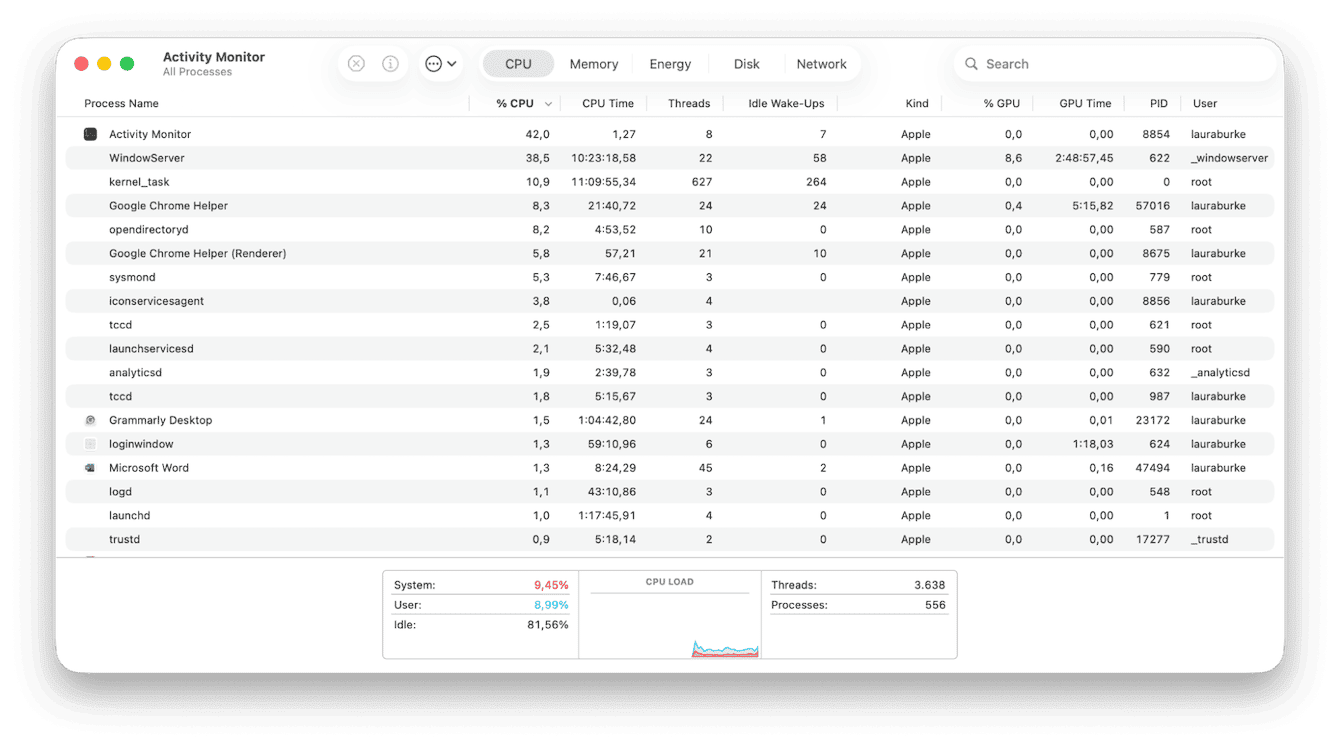Open the Energy view
The image size is (1340, 747).
[x=670, y=63]
